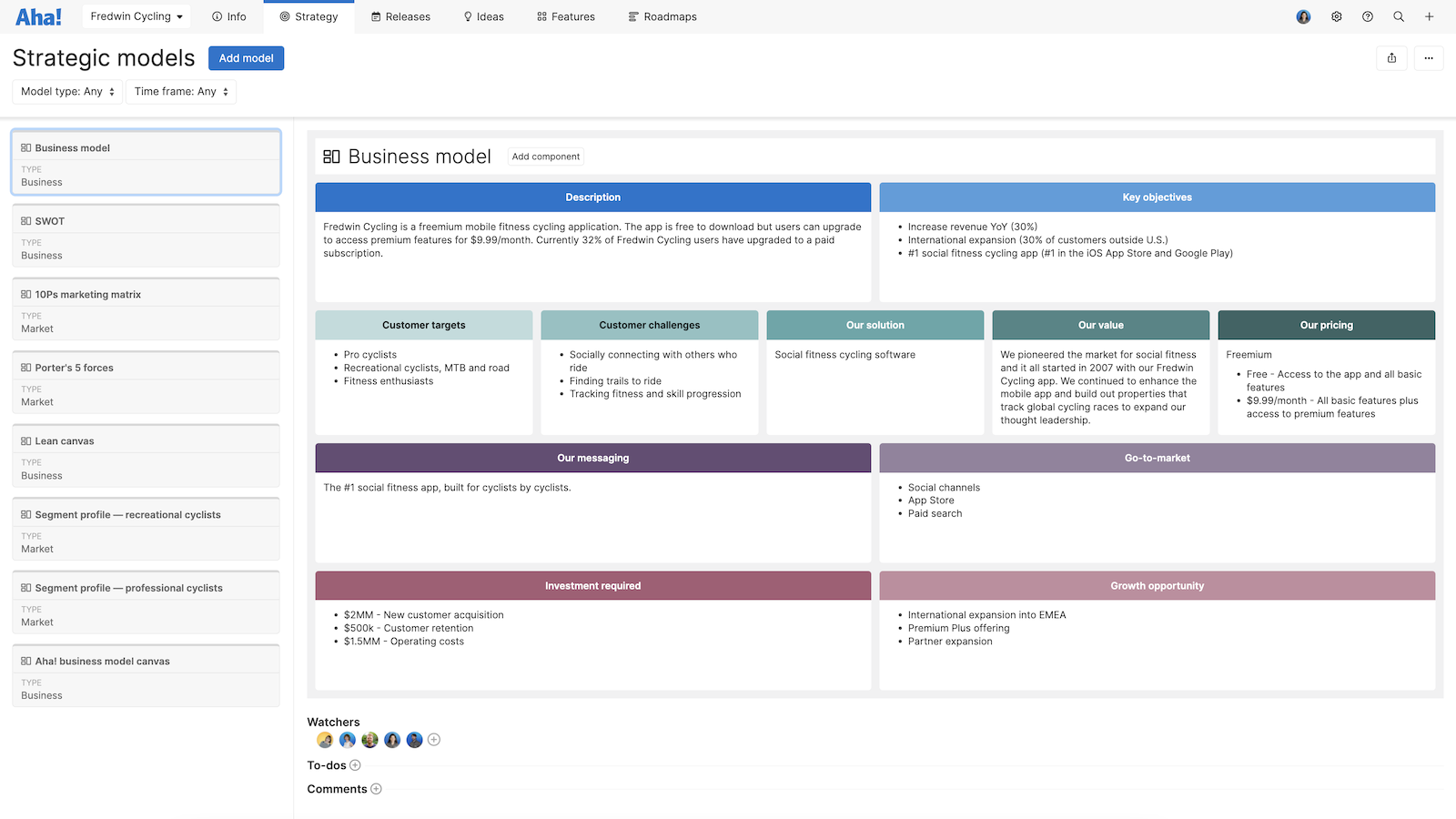Click the plus icon in top bar
1456x819 pixels.
point(1430,16)
